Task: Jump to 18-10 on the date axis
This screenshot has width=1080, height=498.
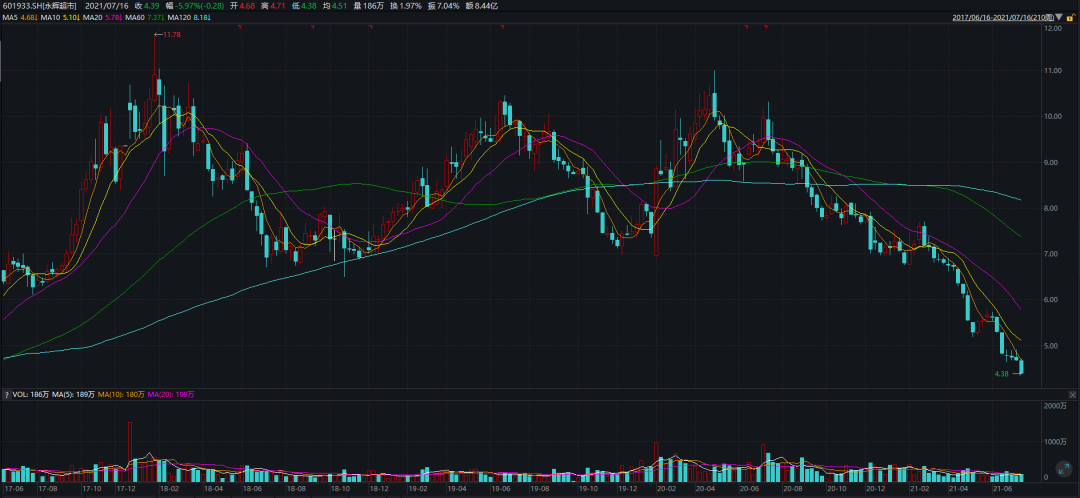Action: tap(340, 488)
